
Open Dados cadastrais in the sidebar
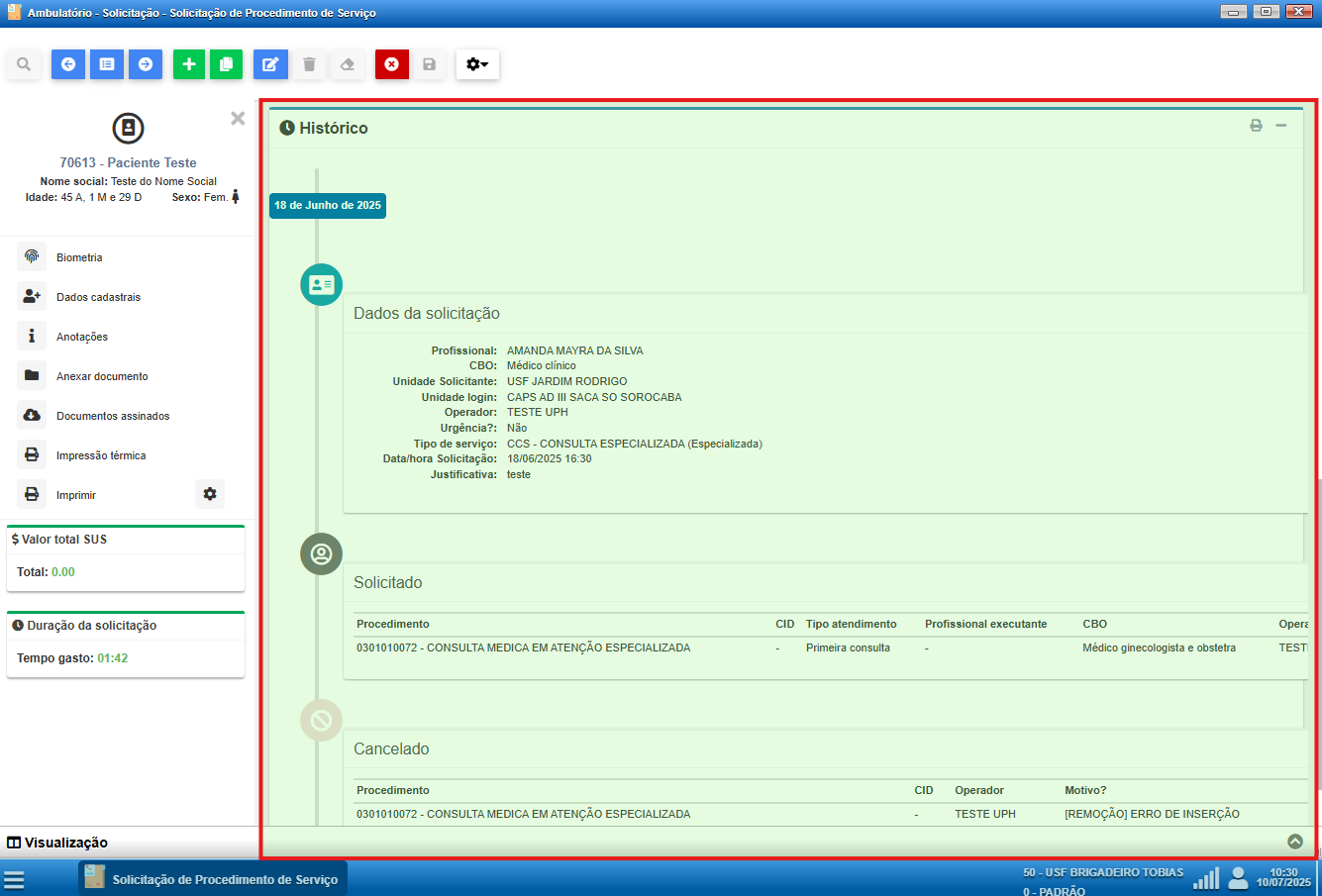click(98, 297)
